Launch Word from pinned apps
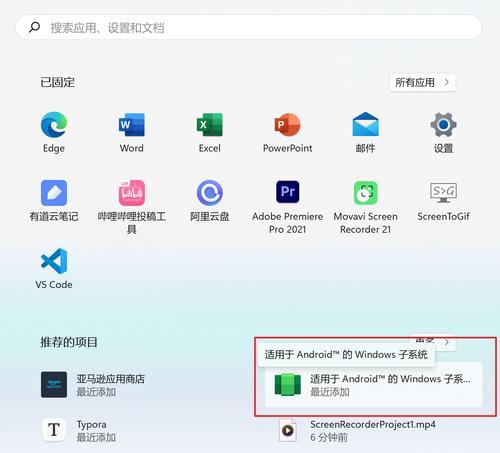This screenshot has width=500, height=453. click(x=132, y=125)
